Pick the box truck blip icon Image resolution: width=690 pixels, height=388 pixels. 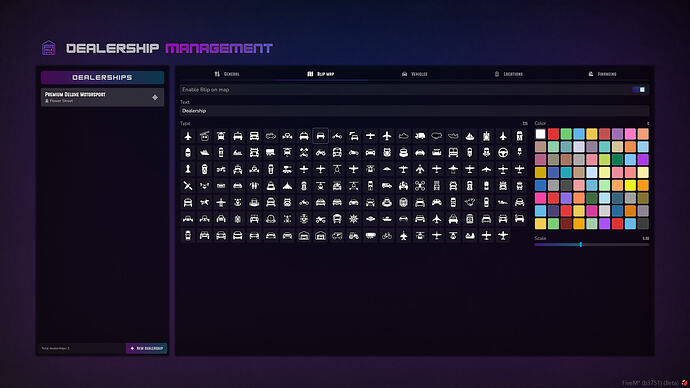click(420, 136)
